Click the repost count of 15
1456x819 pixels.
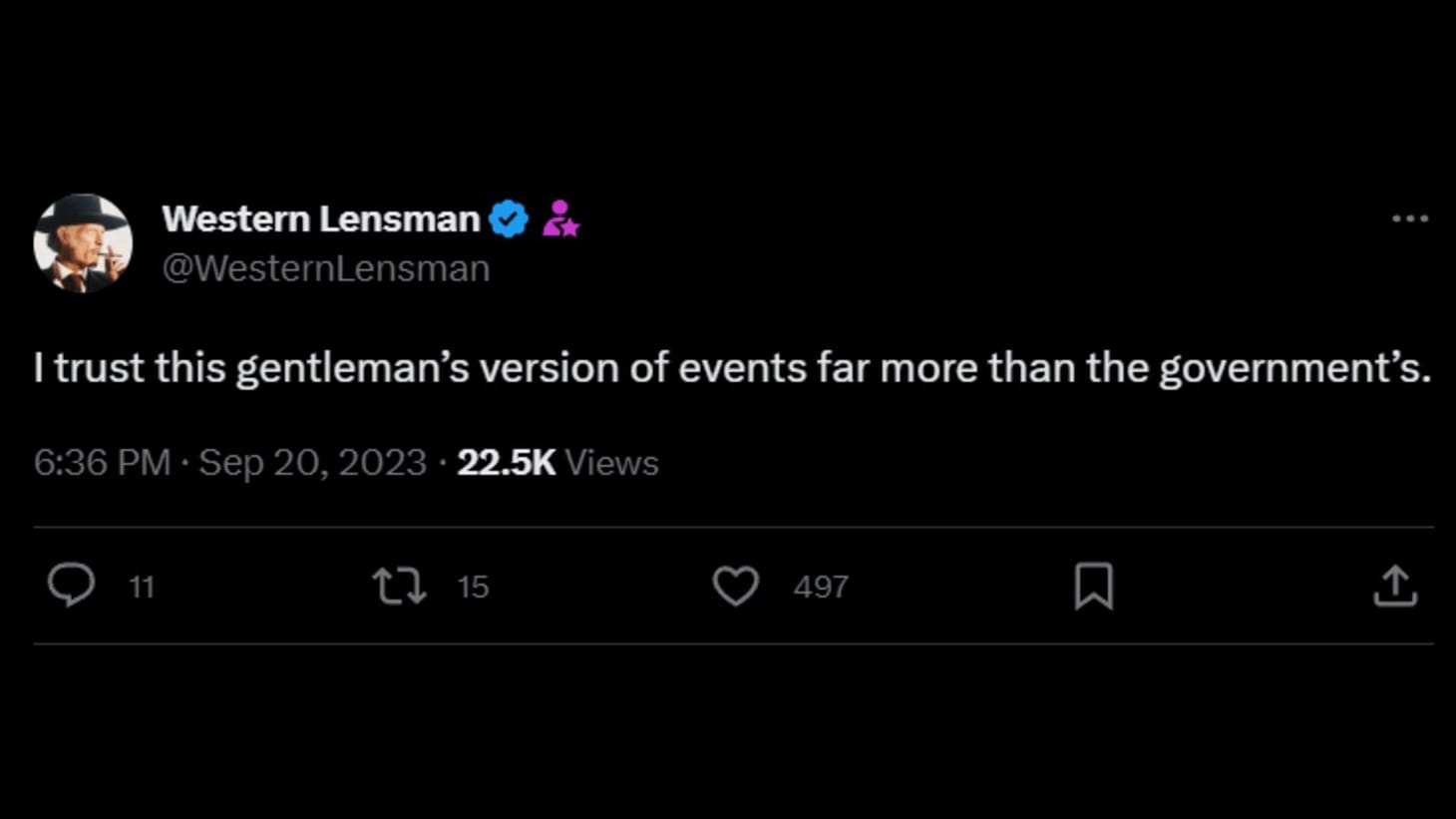click(x=473, y=587)
